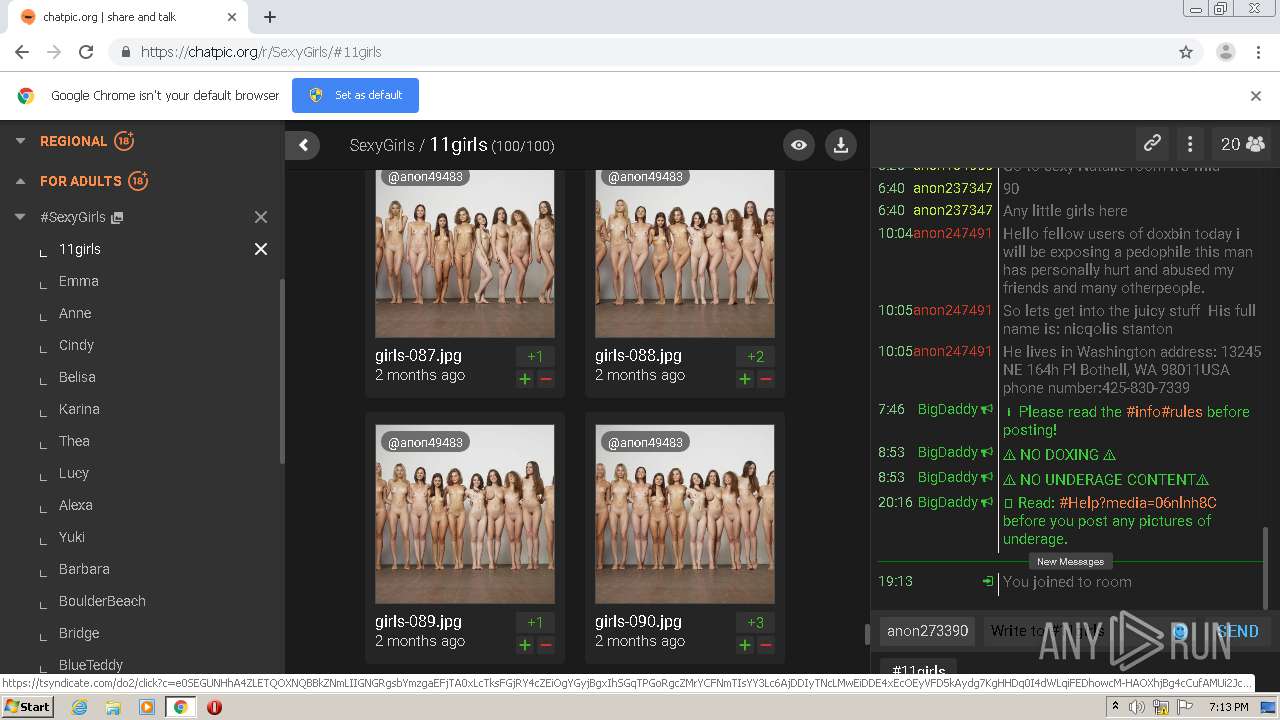Open the #Help?media=06nlnh8C link
1280x720 pixels.
[1138, 503]
